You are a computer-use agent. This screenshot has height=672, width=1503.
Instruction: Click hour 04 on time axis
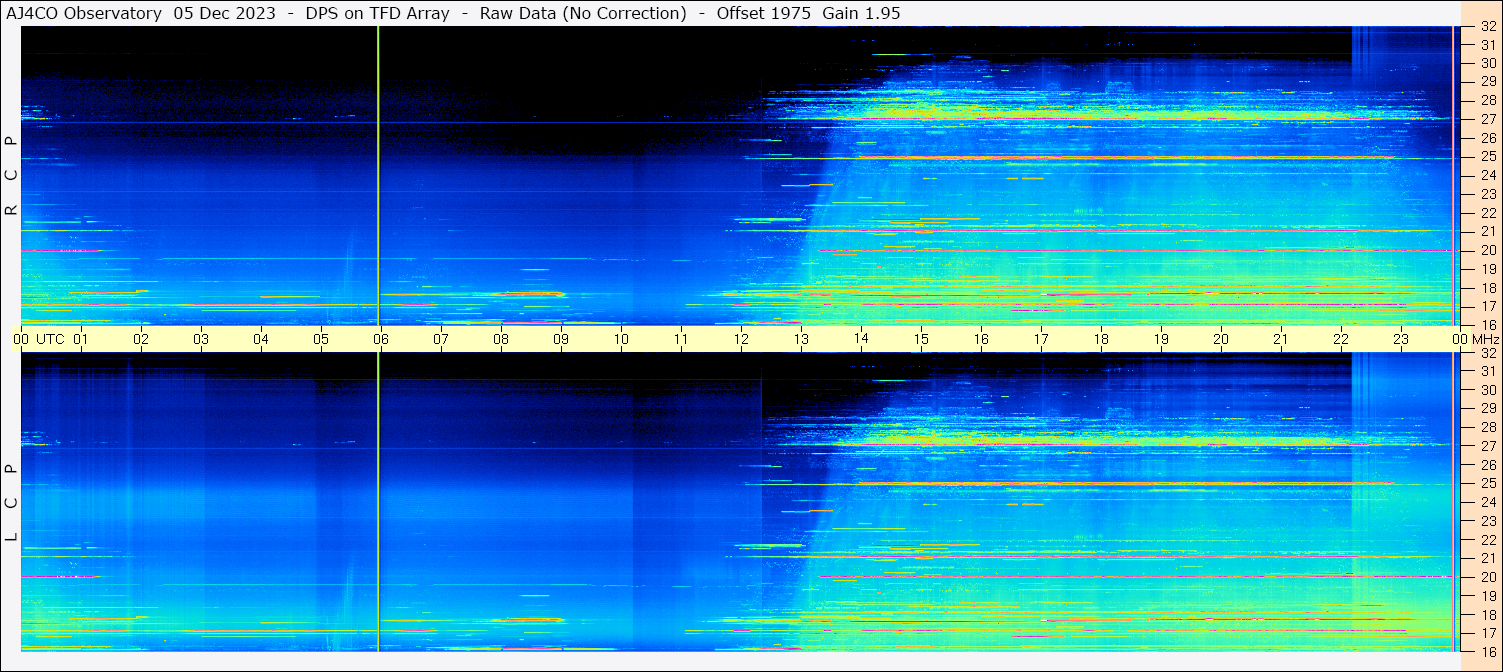click(x=261, y=339)
